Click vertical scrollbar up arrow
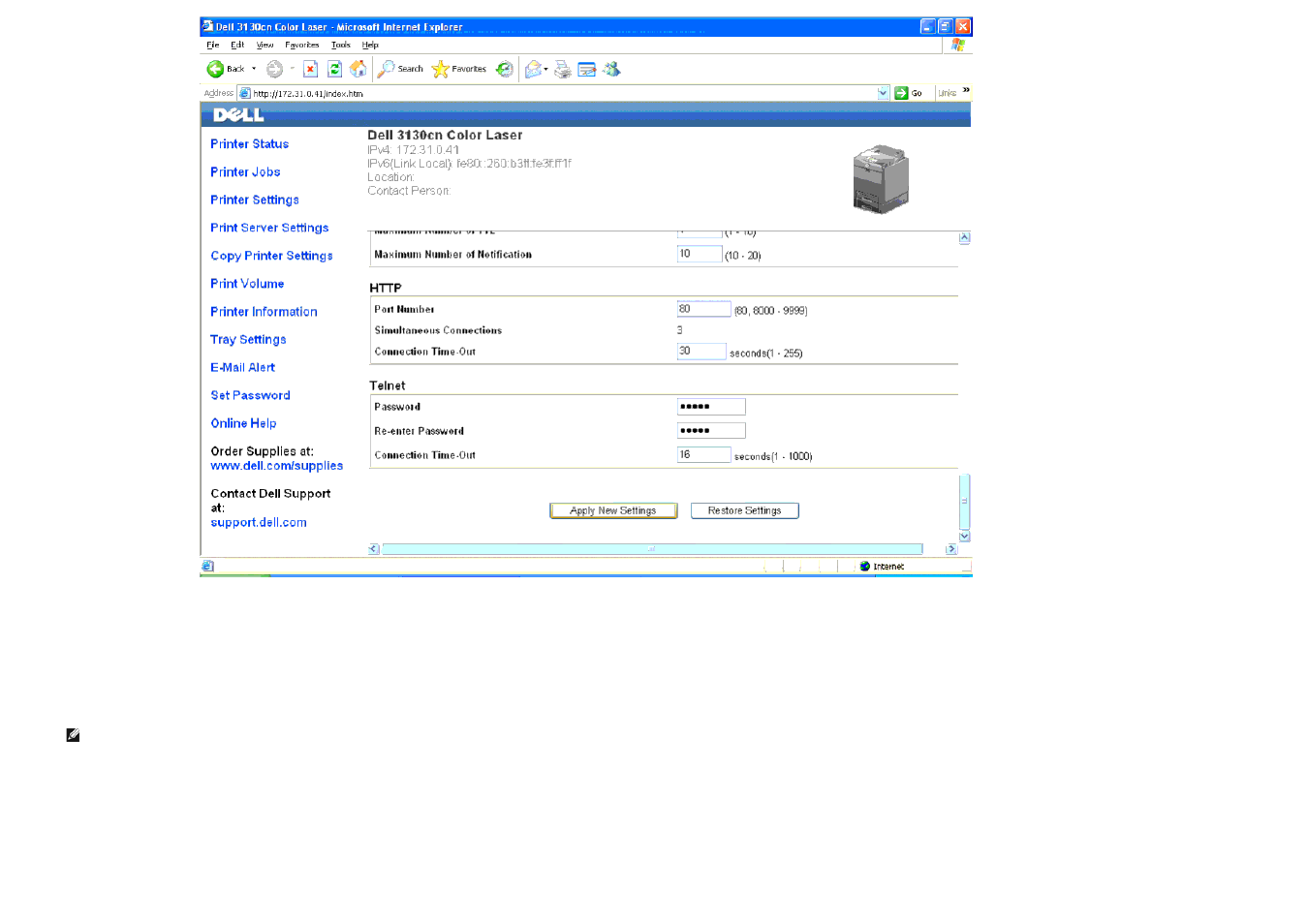 [x=964, y=238]
